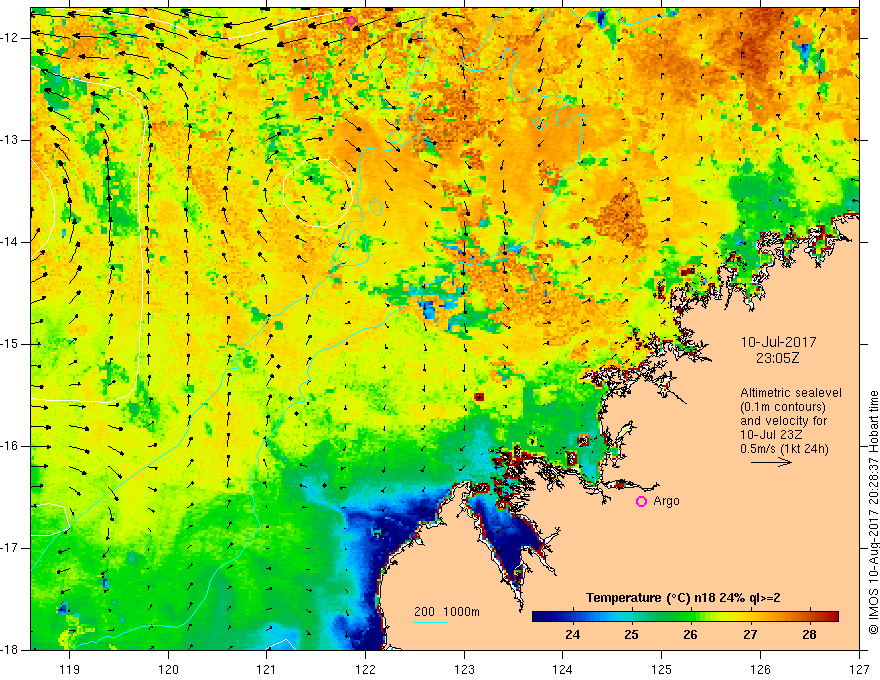
Task: Click the latitude axis label '-18'
Action: (x=10, y=650)
